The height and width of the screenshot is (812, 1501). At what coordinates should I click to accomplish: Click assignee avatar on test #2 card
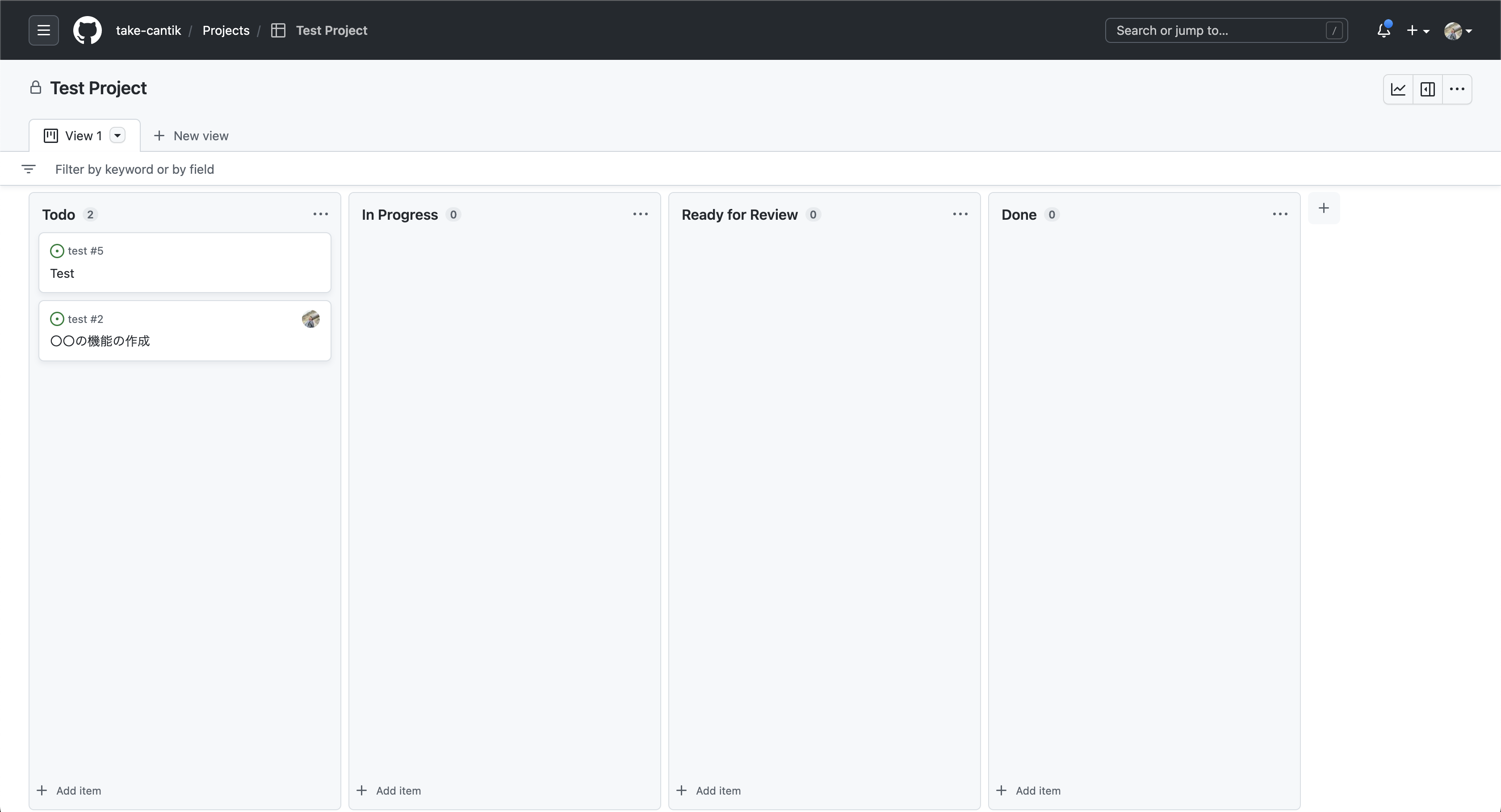coord(310,318)
